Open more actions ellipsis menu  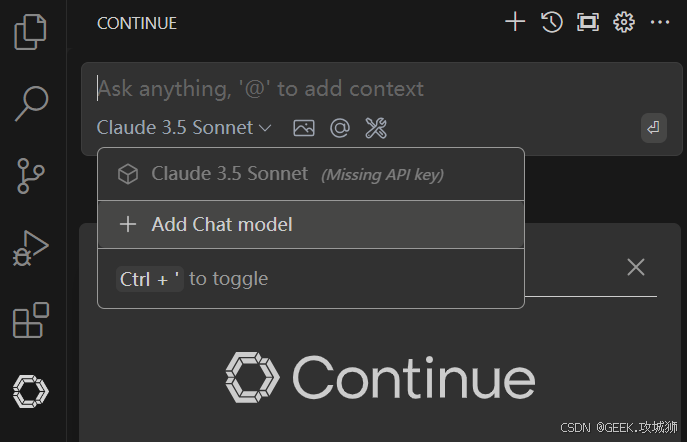[x=660, y=22]
